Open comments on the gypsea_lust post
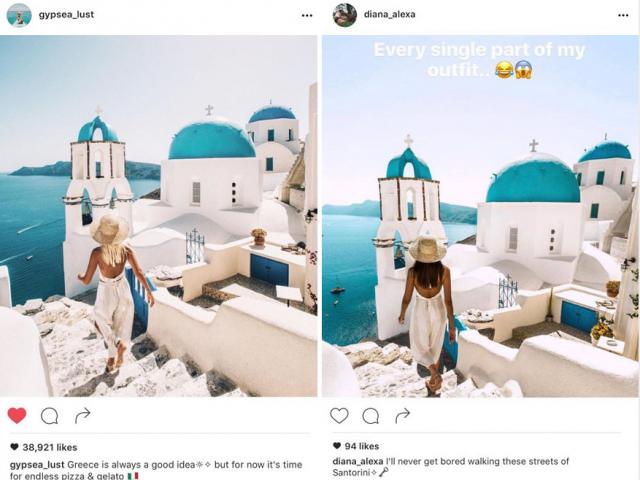The image size is (640, 480). tap(49, 416)
